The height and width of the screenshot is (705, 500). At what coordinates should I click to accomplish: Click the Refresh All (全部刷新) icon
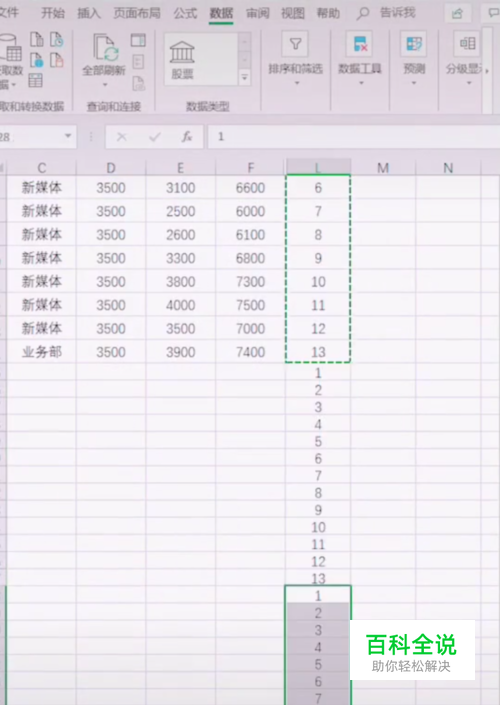tap(106, 48)
